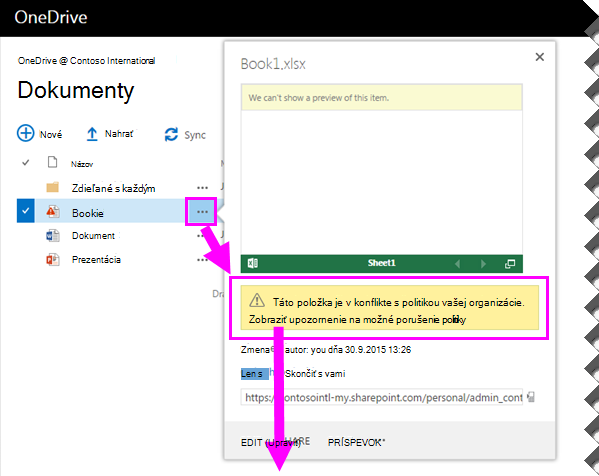Open policy tip link Zobraziť upozornenie
The image size is (599, 476).
click(x=358, y=319)
